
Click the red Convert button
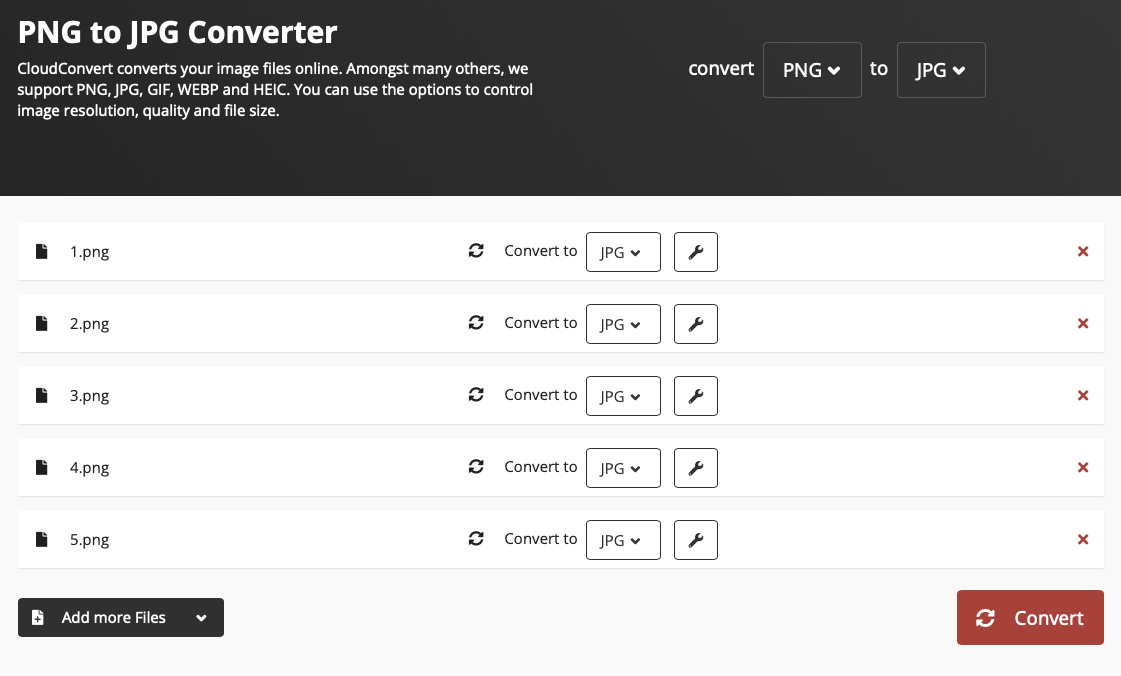pyautogui.click(x=1030, y=618)
